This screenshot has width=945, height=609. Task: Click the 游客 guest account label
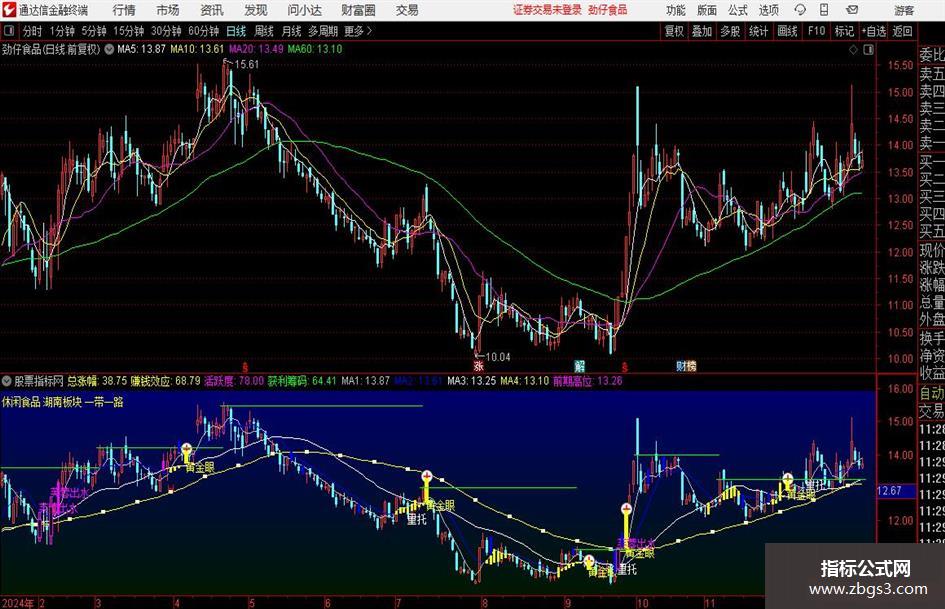[x=904, y=10]
